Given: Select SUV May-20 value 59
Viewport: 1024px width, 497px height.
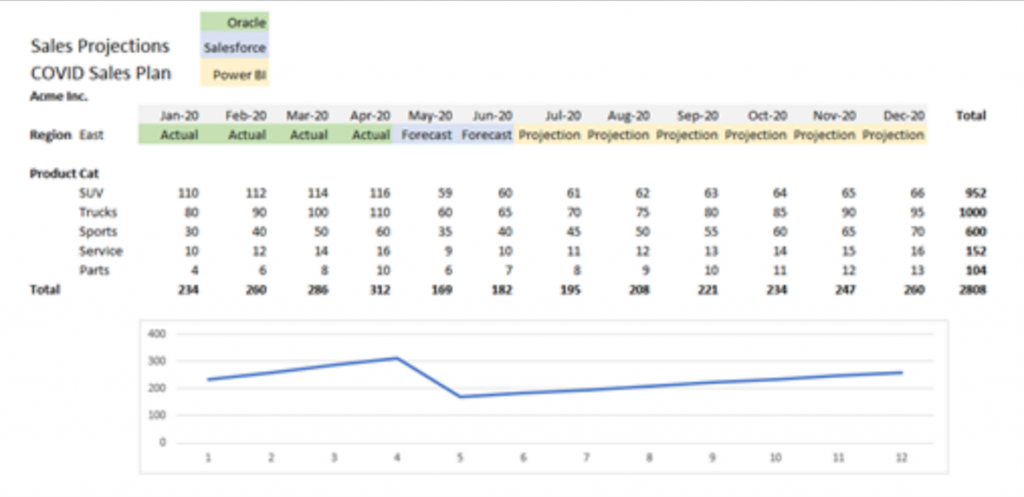Looking at the screenshot, I should pyautogui.click(x=445, y=193).
